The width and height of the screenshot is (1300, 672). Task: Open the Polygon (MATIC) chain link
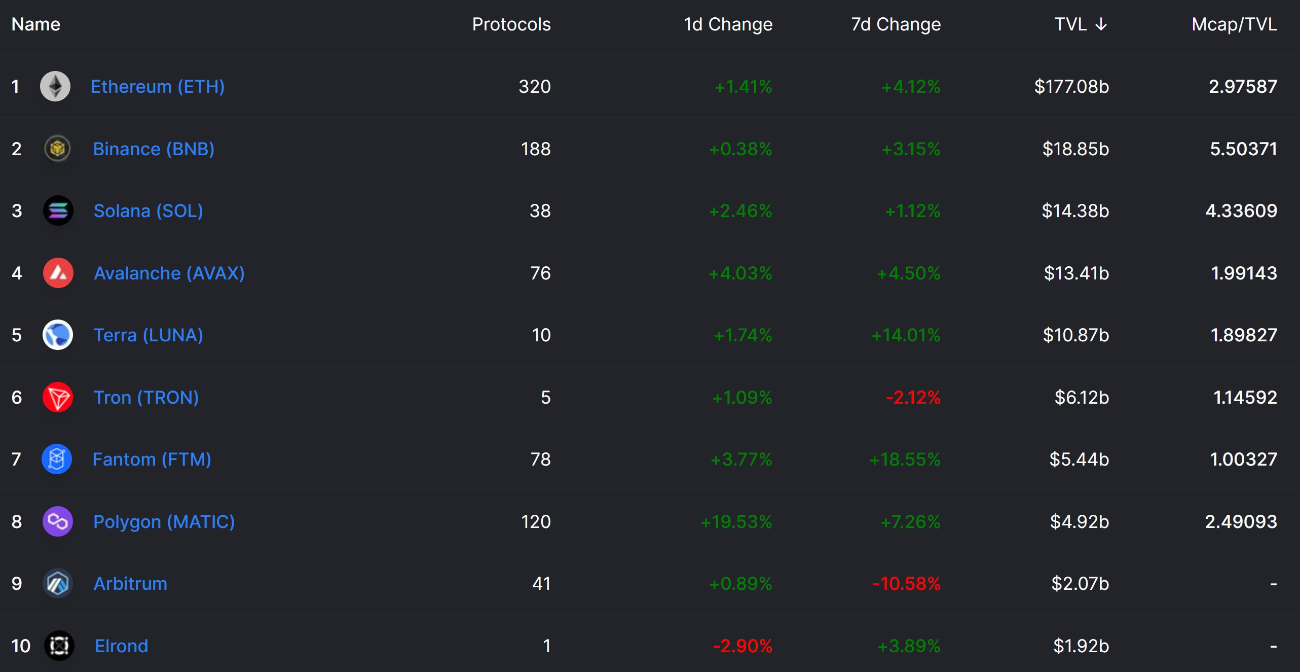coord(164,521)
